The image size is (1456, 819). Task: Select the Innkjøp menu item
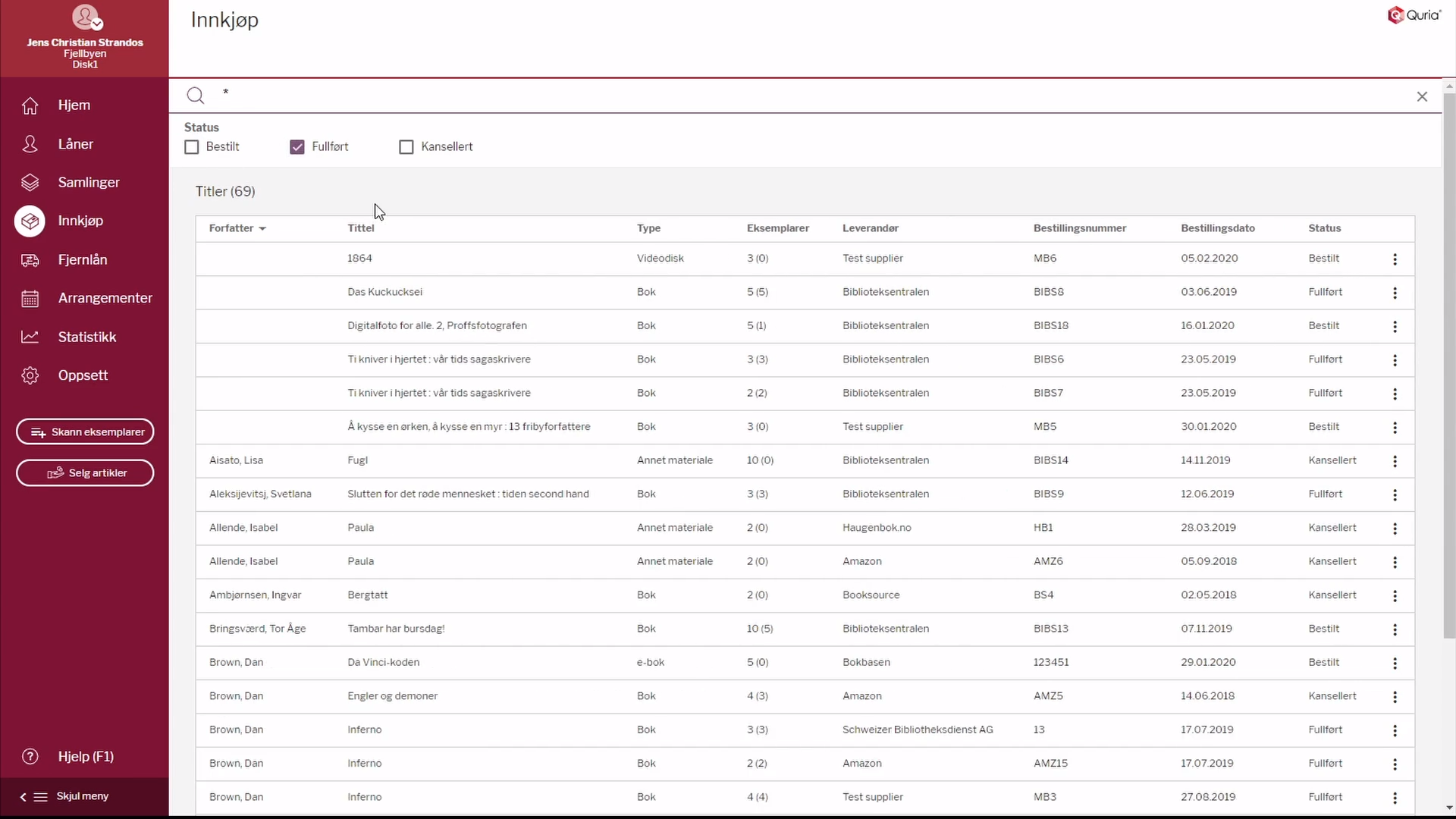click(x=80, y=221)
